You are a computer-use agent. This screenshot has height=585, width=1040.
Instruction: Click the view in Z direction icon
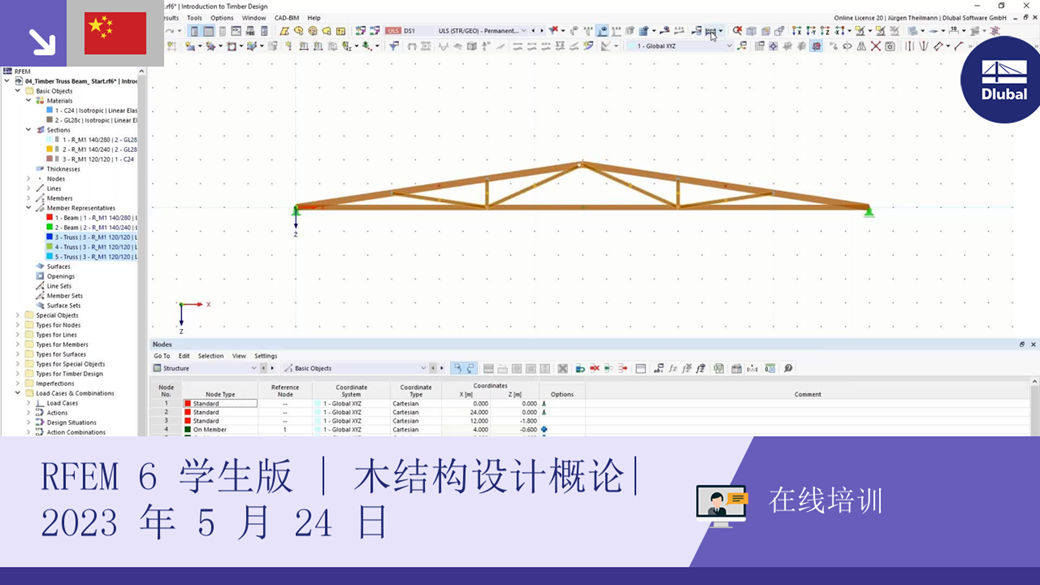point(825,31)
